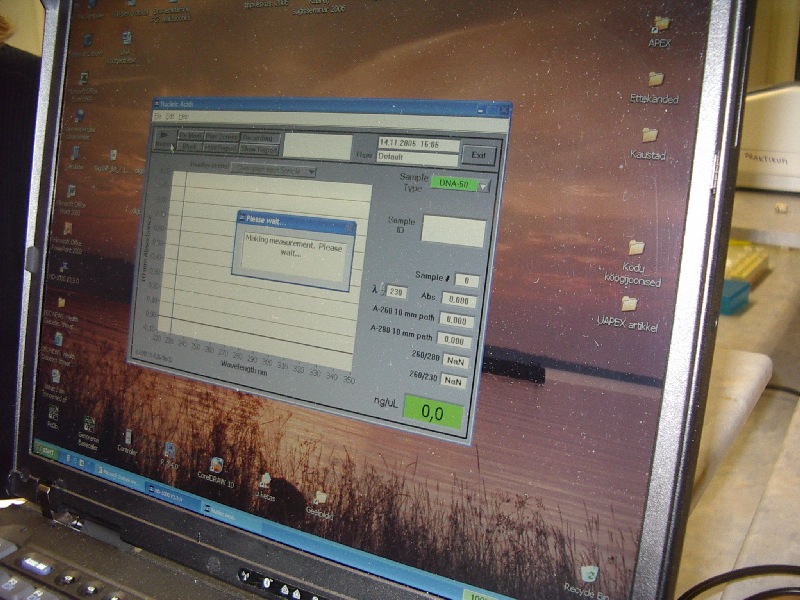The image size is (800, 600).
Task: Open the UAPEX artikkel folder
Action: click(x=628, y=314)
